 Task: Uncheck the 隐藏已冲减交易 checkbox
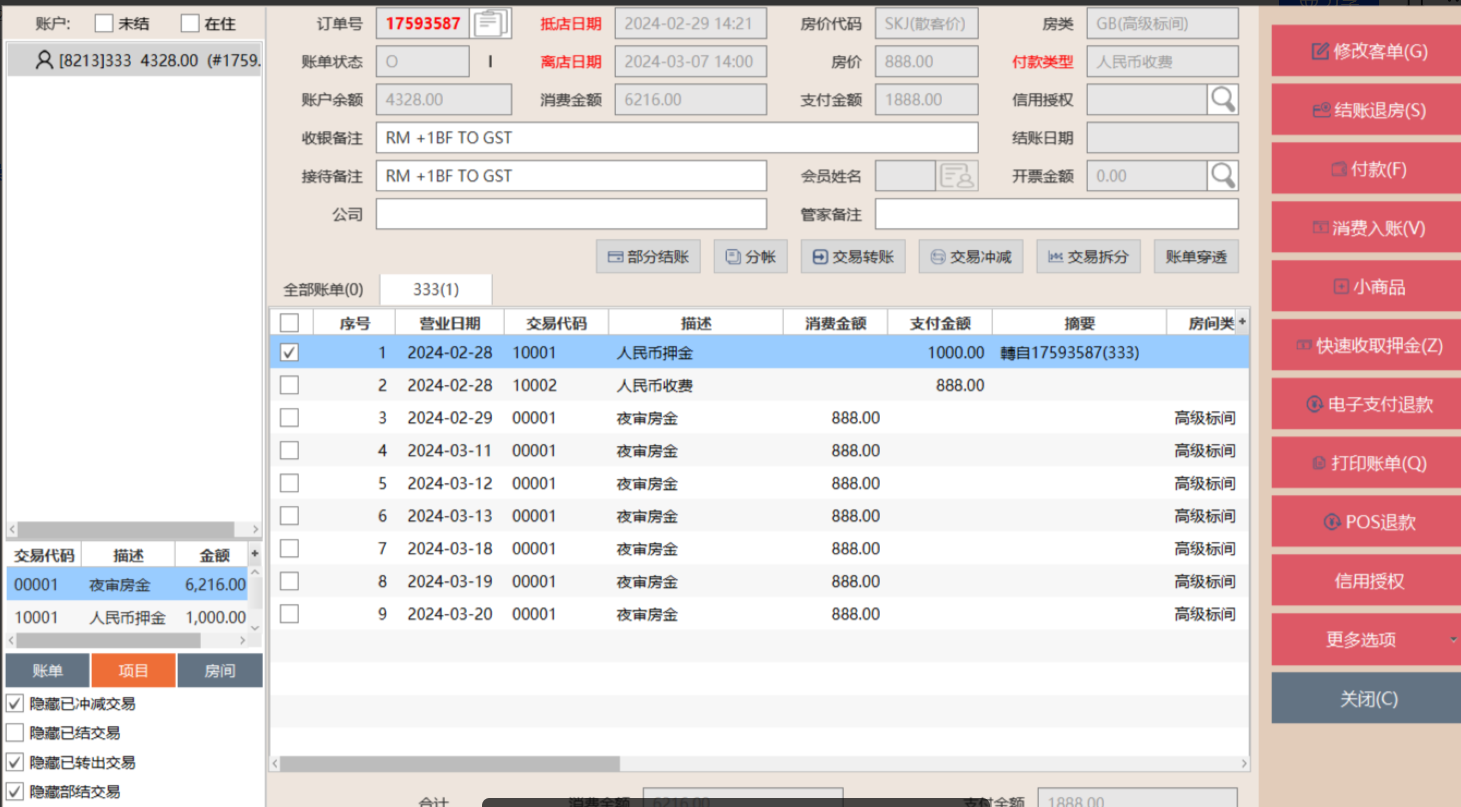(x=15, y=704)
